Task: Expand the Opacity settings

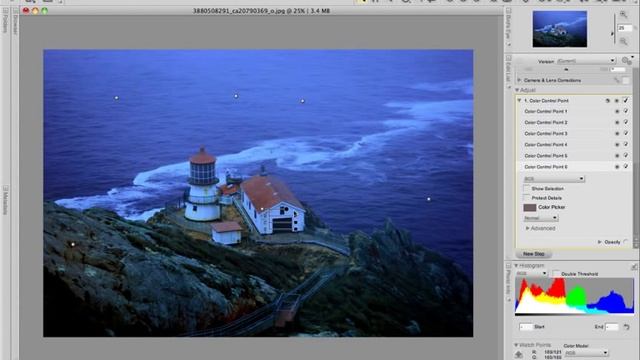Action: point(600,242)
